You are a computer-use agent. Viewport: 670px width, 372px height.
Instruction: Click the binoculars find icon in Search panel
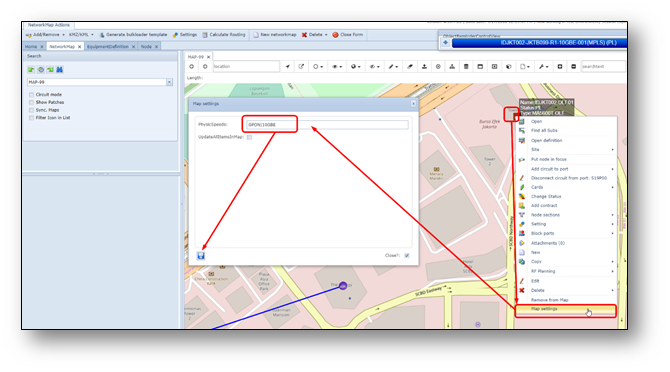coord(60,70)
